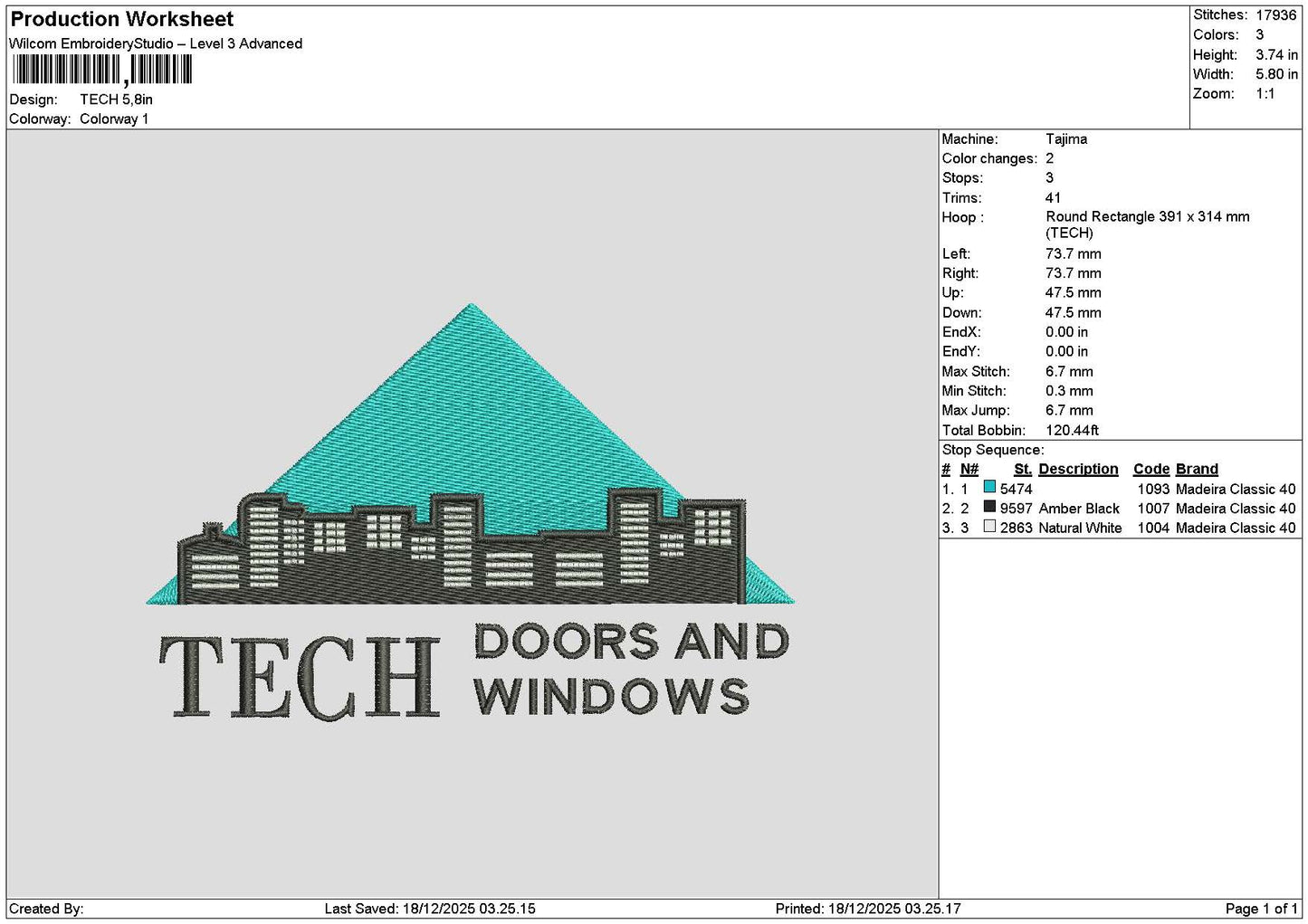Click the Amber Black 9597 swatch

tap(989, 508)
